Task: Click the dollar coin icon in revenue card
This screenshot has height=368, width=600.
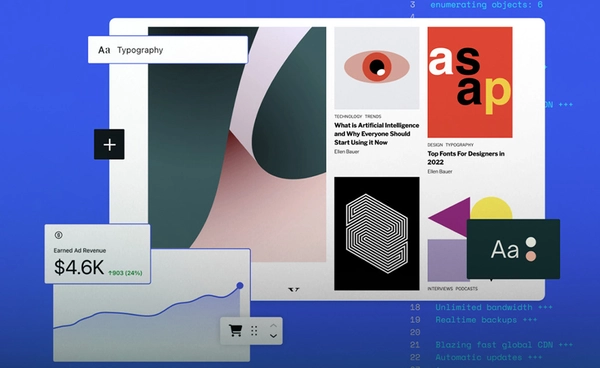Action: (x=59, y=235)
